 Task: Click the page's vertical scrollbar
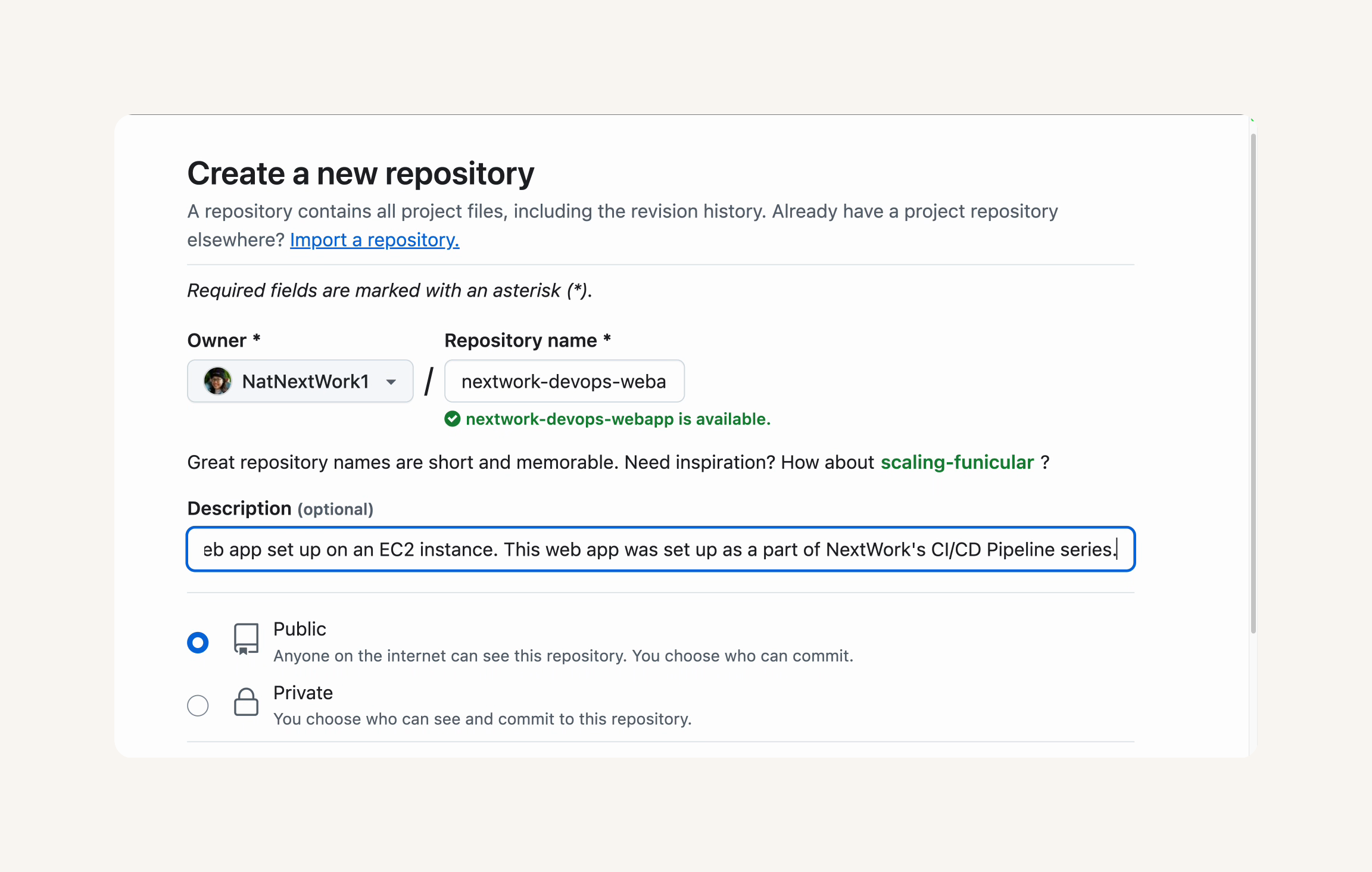(x=1253, y=383)
